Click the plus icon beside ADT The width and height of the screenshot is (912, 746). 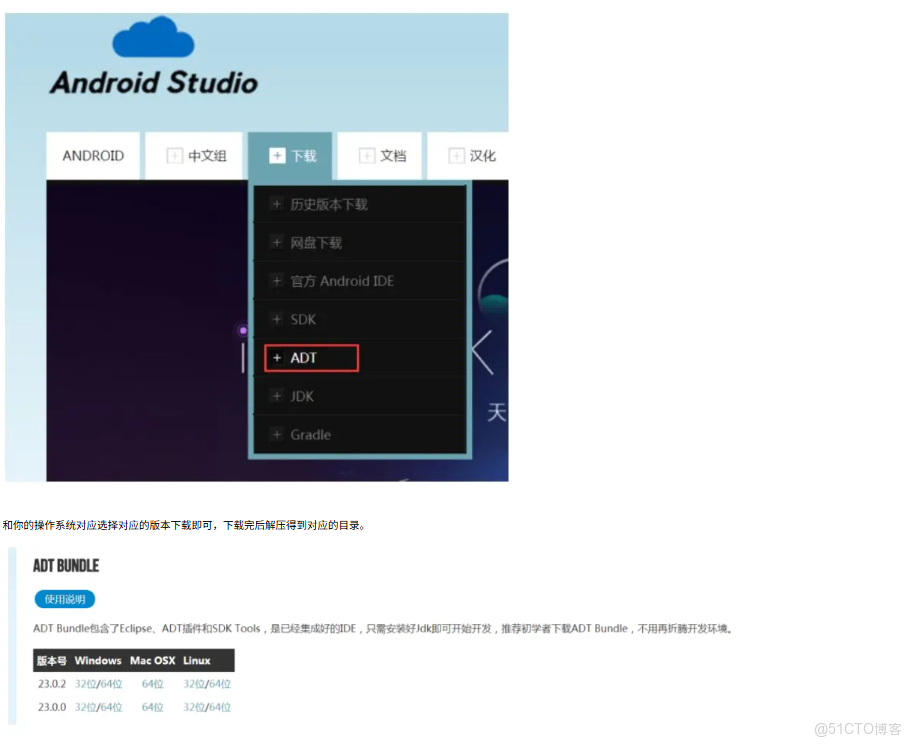(x=277, y=358)
